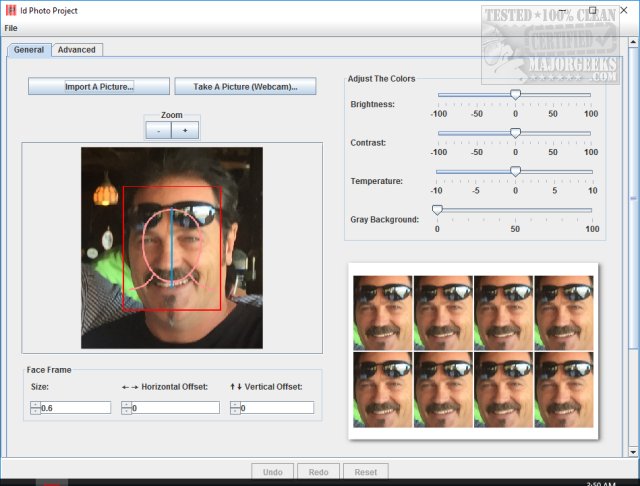
Task: Click the Gray Background slider handle
Action: pos(437,210)
